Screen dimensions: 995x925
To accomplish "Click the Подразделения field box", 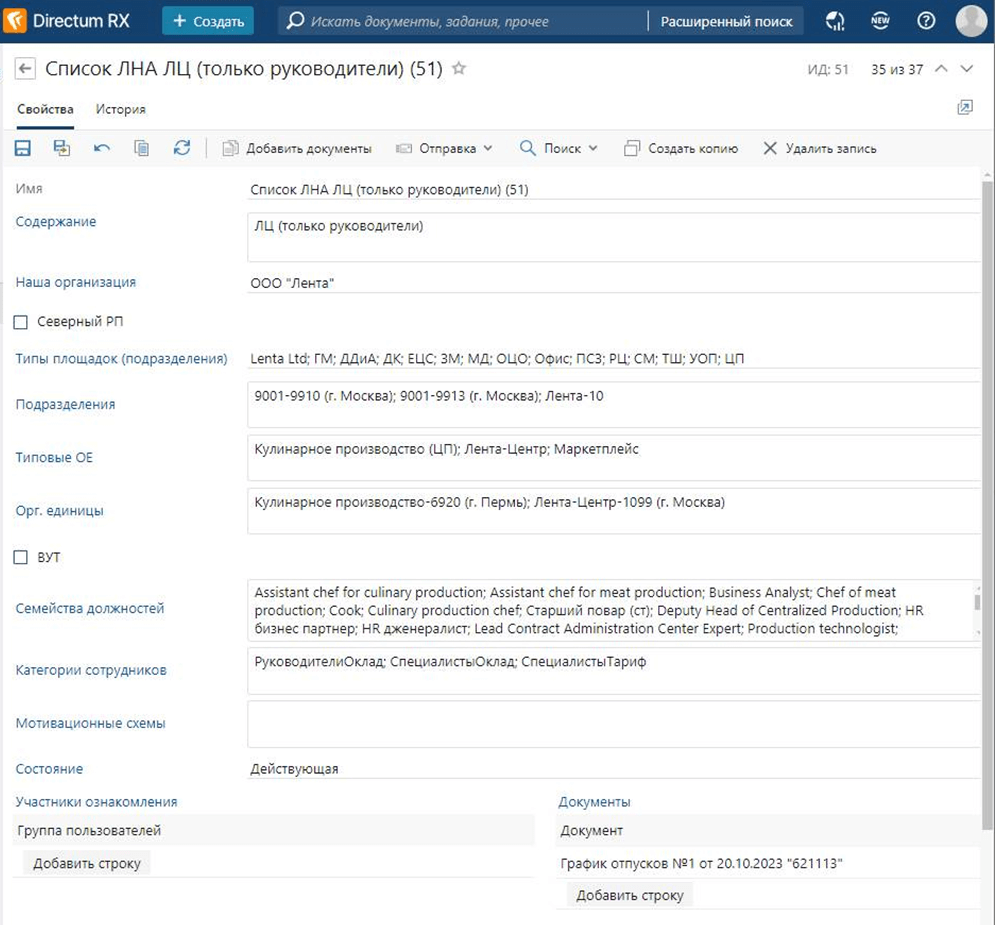I will tap(614, 405).
